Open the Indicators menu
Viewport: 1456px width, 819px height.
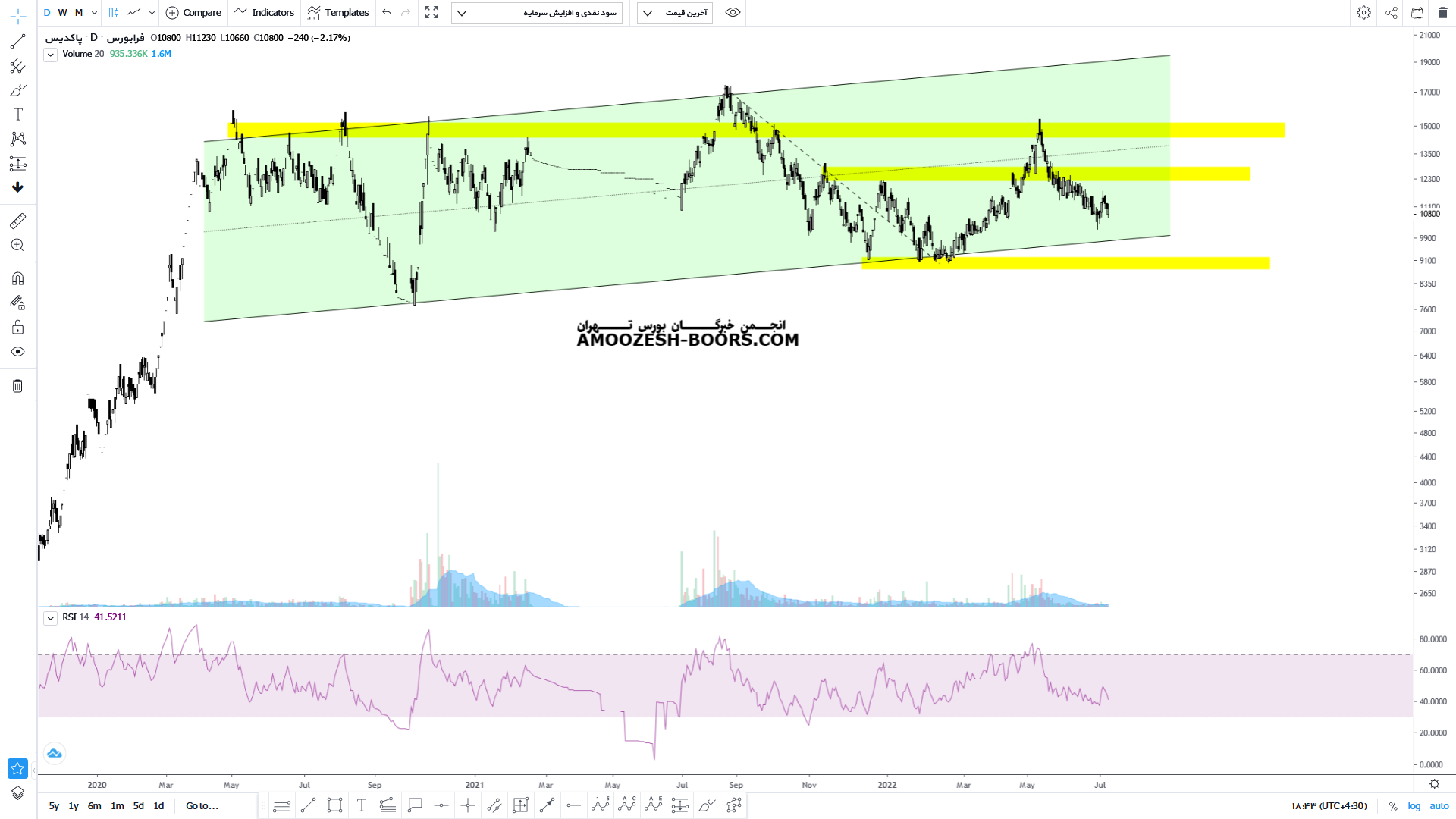click(x=265, y=13)
